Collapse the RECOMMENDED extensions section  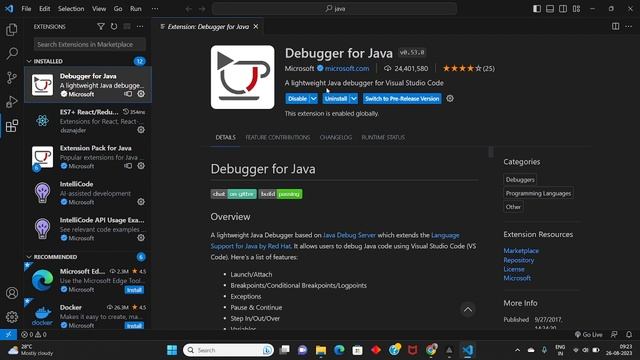(29, 257)
